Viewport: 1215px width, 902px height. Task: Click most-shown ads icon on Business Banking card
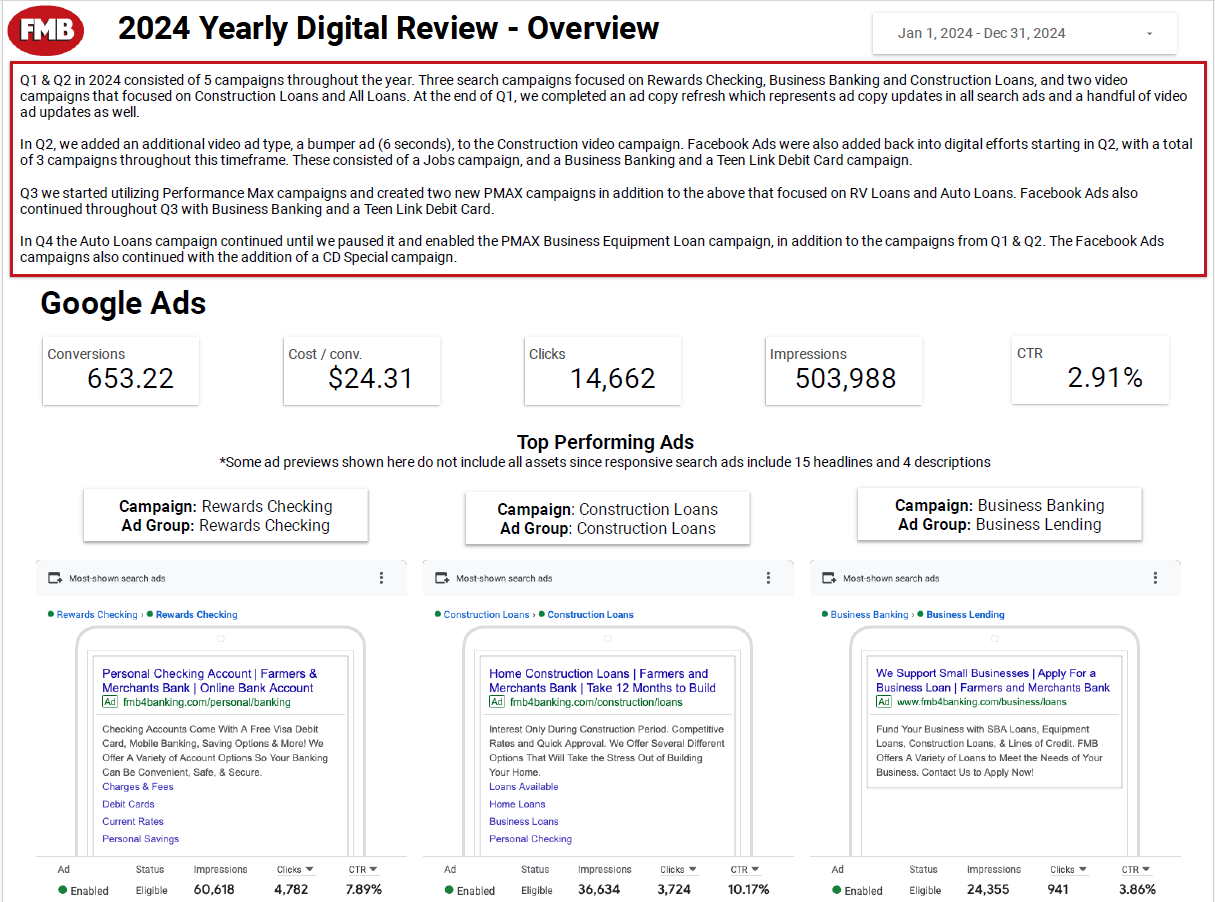[829, 578]
